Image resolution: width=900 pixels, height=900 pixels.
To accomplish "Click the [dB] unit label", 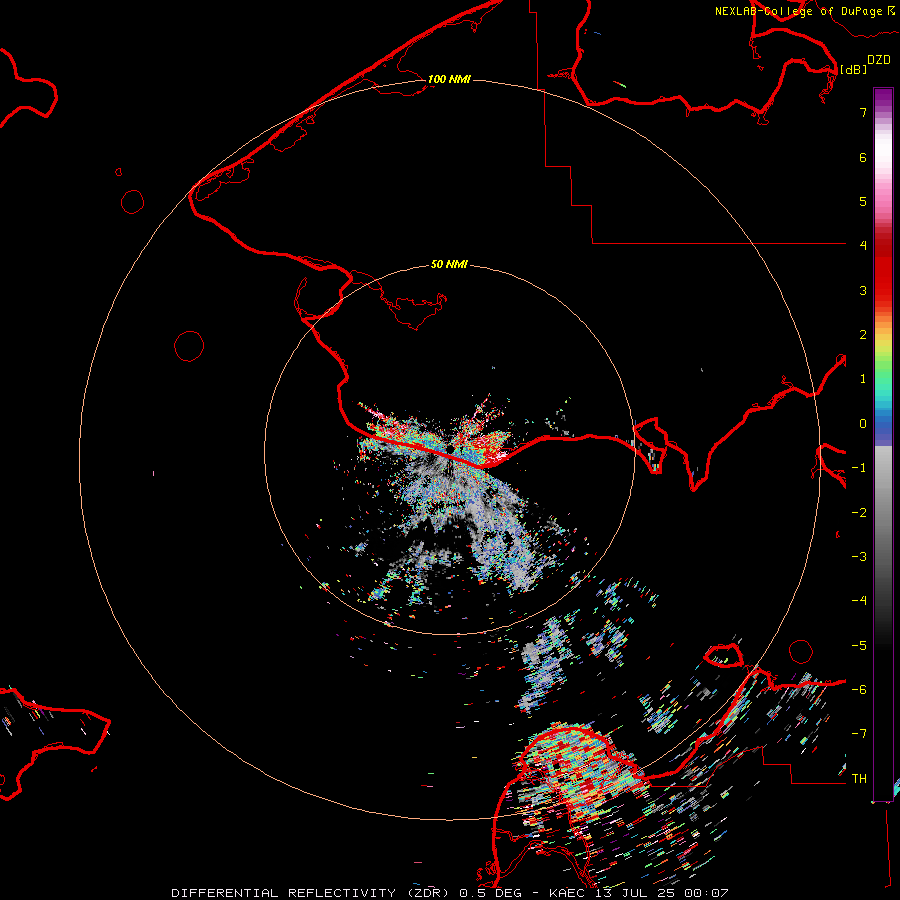I will tap(854, 69).
